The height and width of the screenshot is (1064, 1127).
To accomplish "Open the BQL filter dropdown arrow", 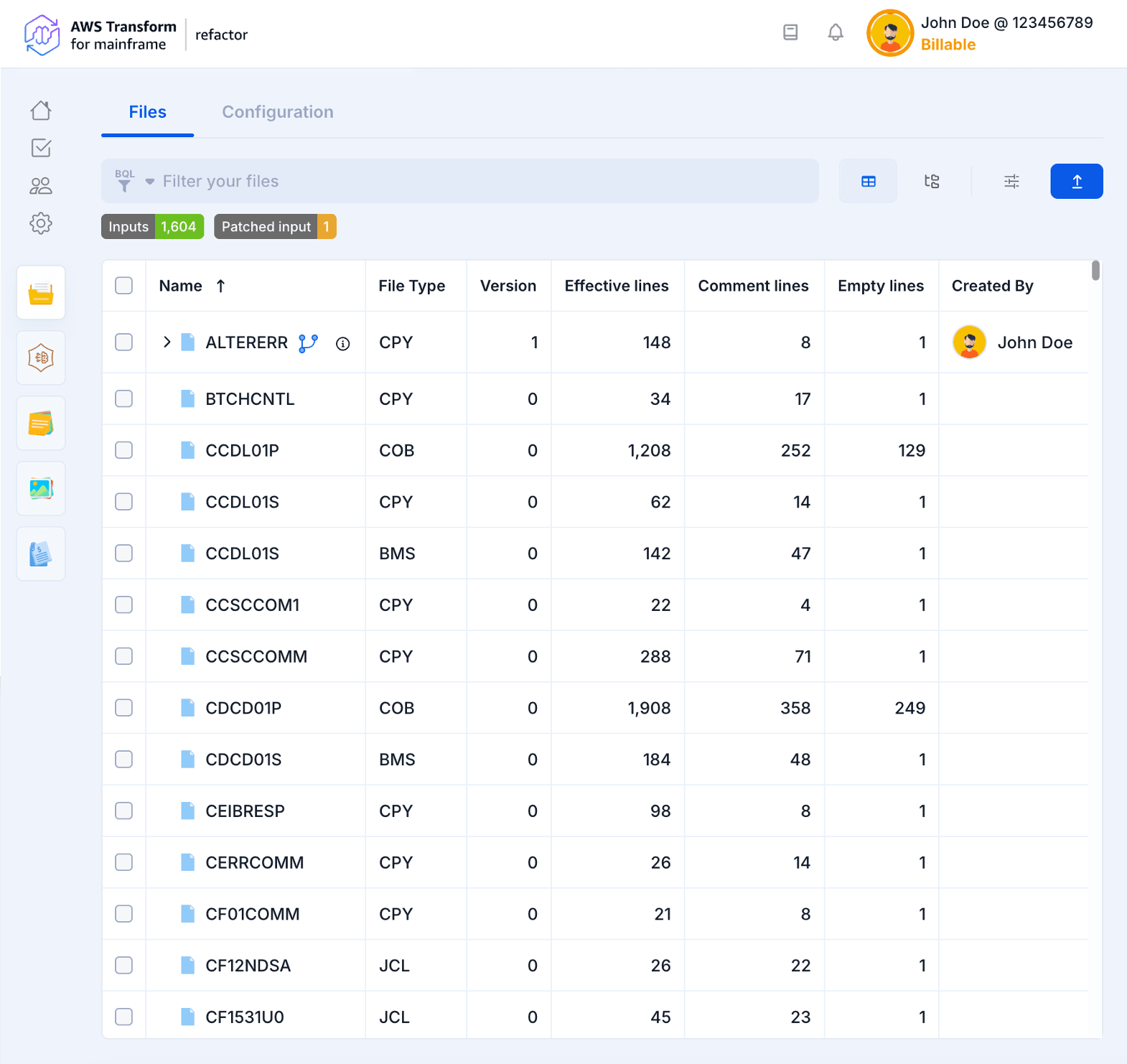I will (149, 182).
